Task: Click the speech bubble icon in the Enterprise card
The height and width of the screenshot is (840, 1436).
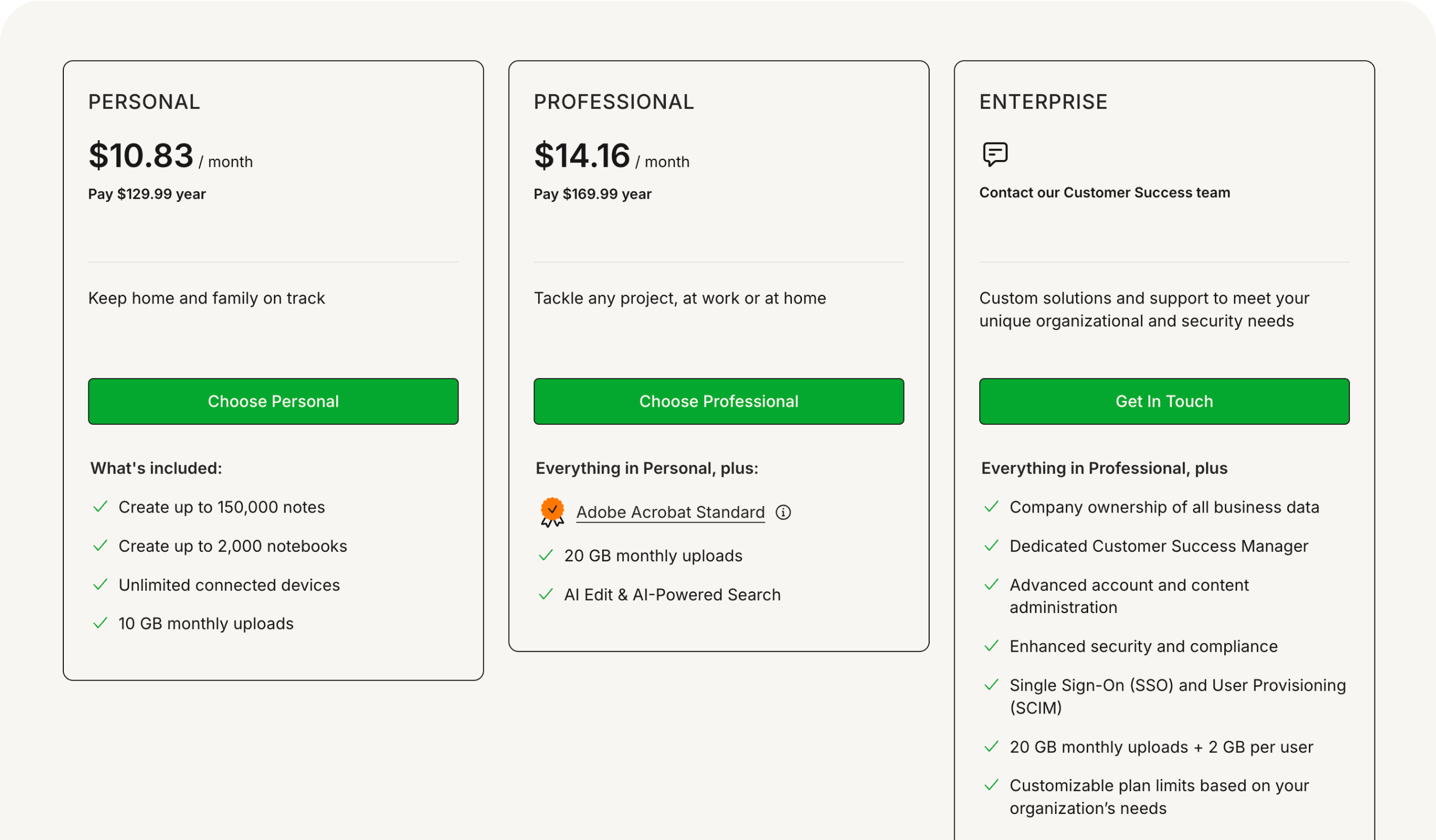Action: coord(994,154)
